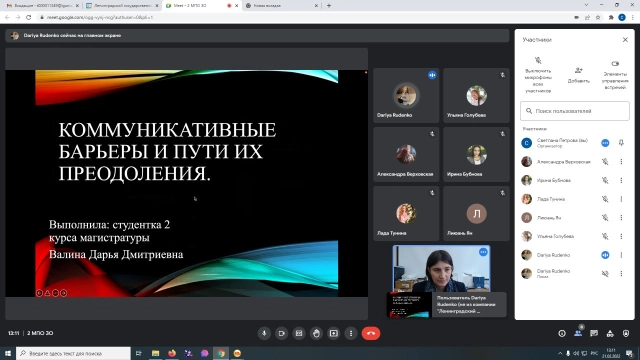The width and height of the screenshot is (640, 360).
Task: Open more options three-dot menu in call bar
Action: tap(351, 333)
